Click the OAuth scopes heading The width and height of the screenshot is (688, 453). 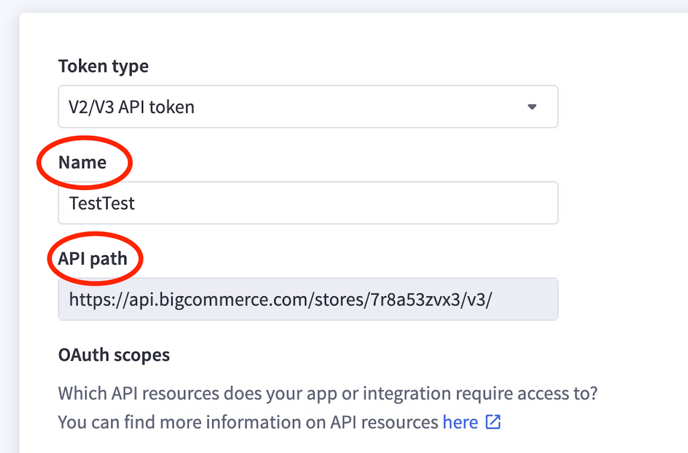point(114,355)
